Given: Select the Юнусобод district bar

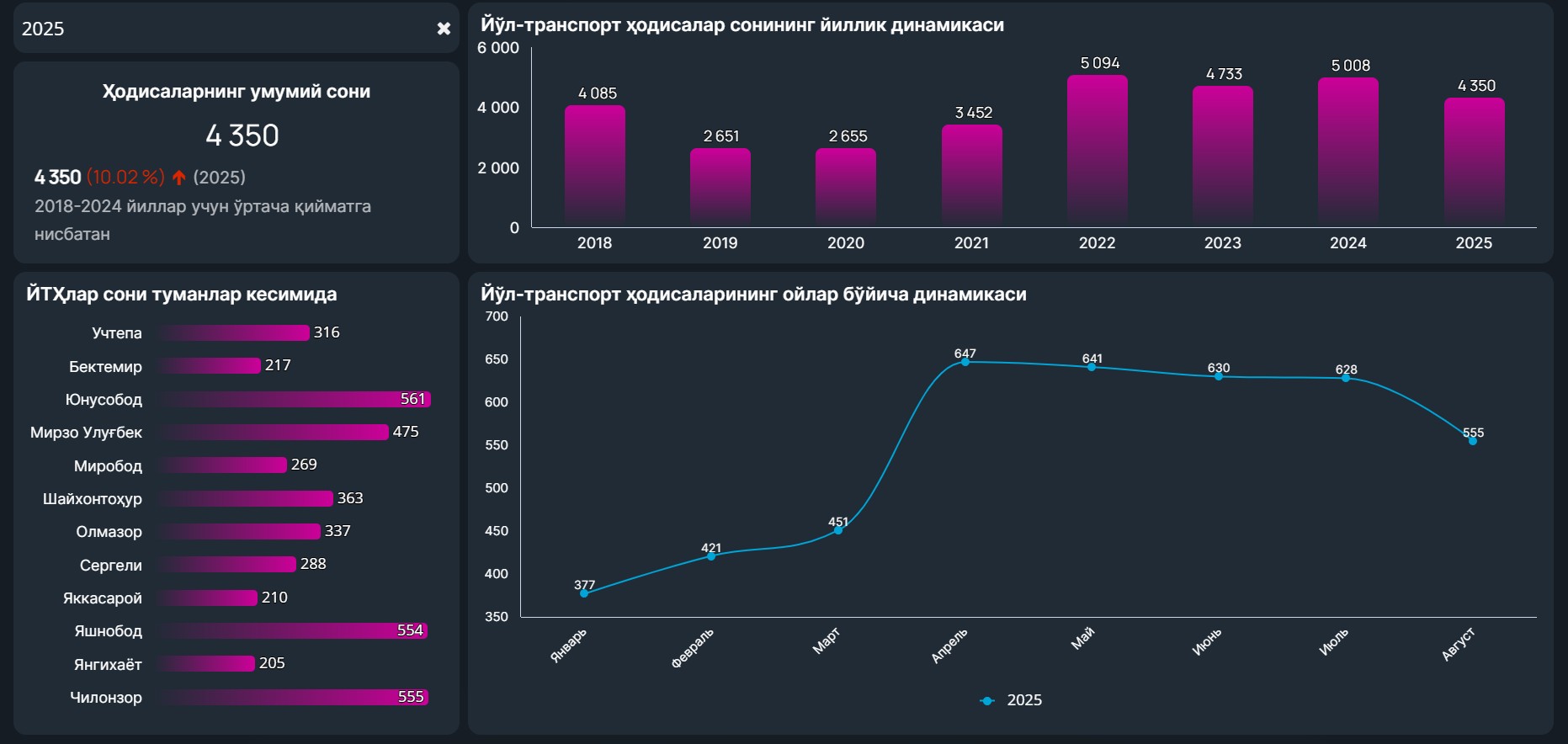Looking at the screenshot, I should pyautogui.click(x=295, y=399).
